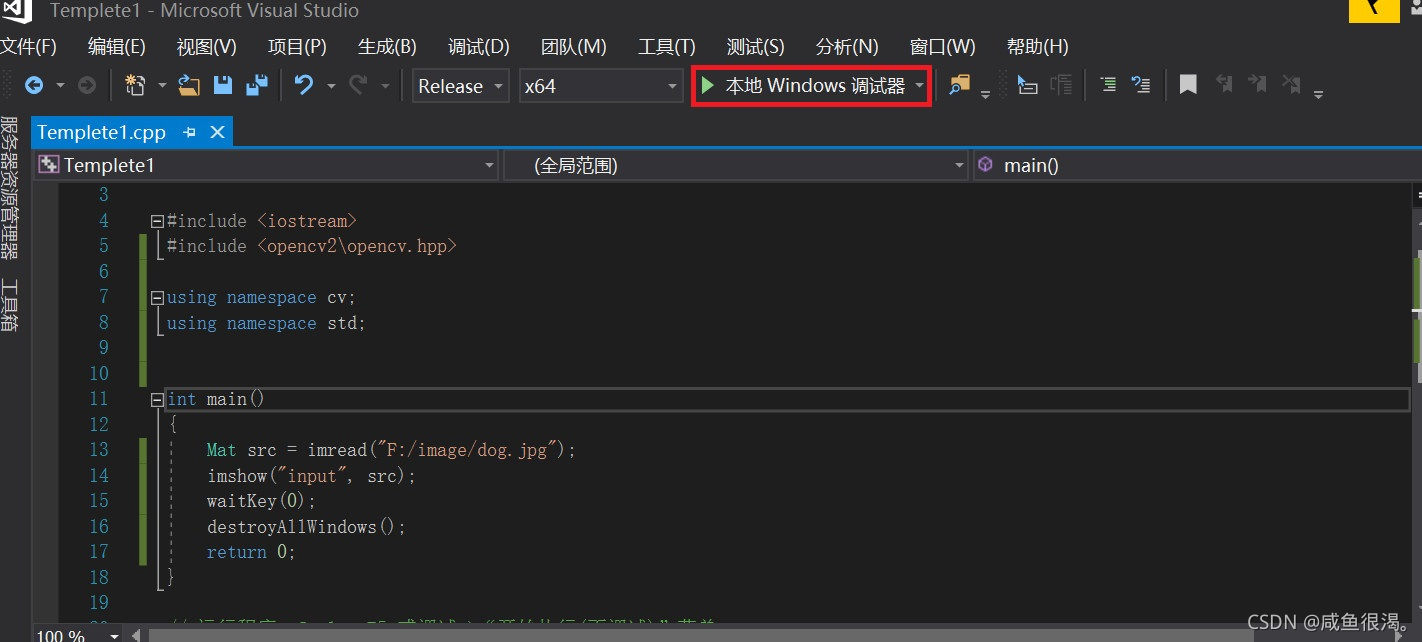Click the imread("F:/image/dog.jpg") code line
The height and width of the screenshot is (642, 1422).
click(x=392, y=450)
